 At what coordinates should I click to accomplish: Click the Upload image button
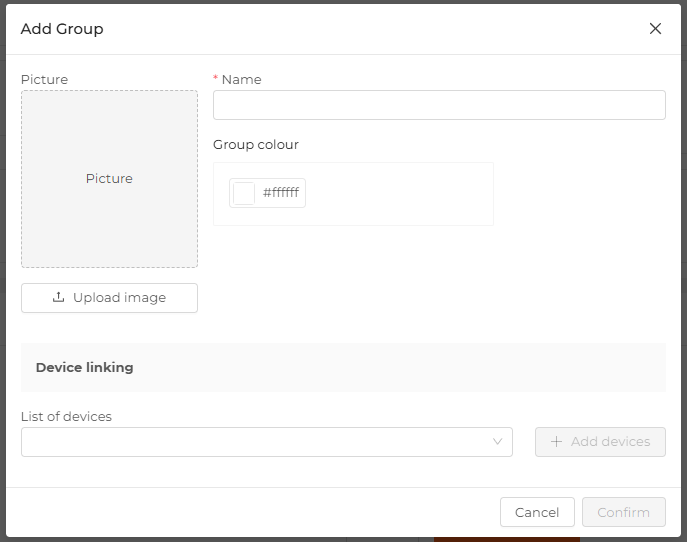(x=109, y=298)
